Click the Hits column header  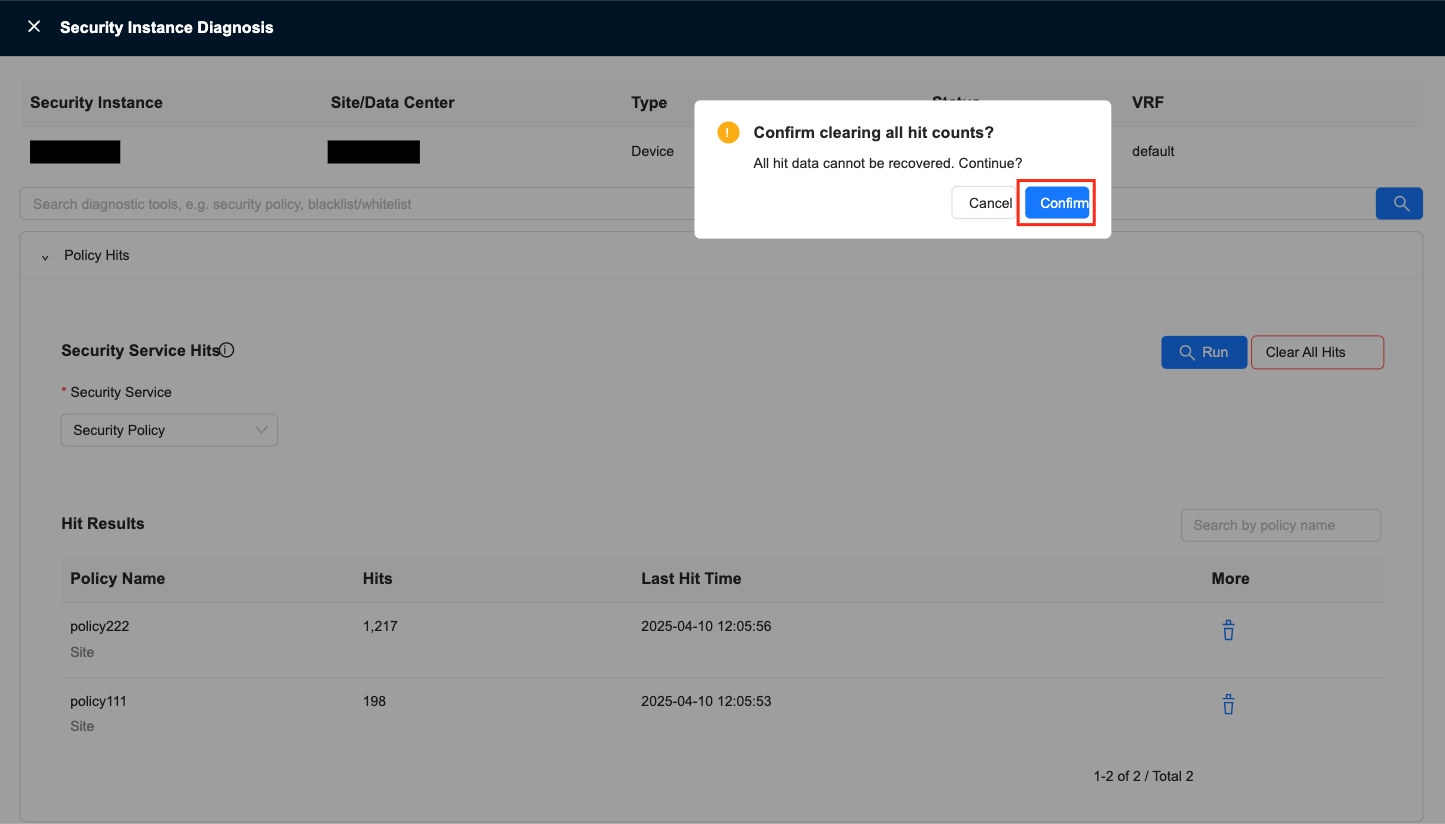point(378,579)
